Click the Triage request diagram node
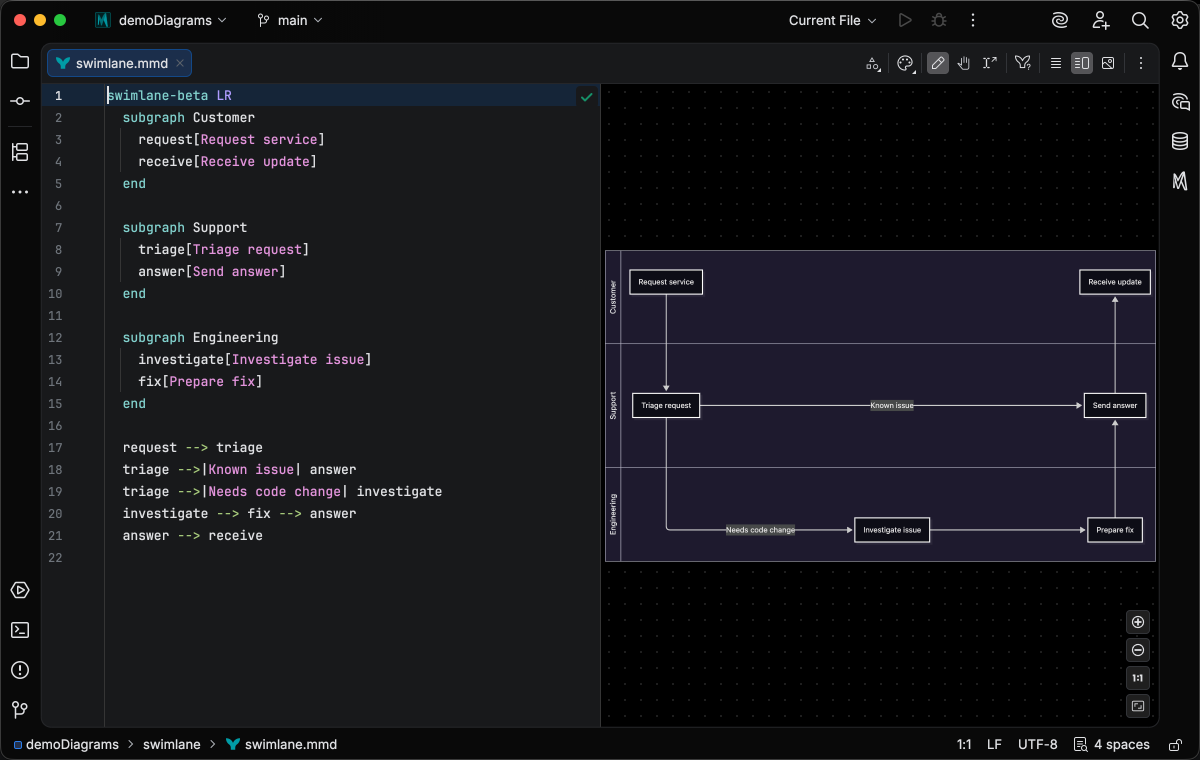The width and height of the screenshot is (1200, 760). (x=666, y=406)
